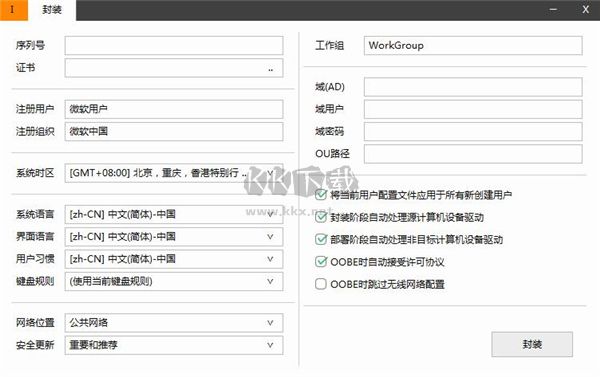Click the 序列号 input field
The image size is (600, 377).
click(x=174, y=46)
